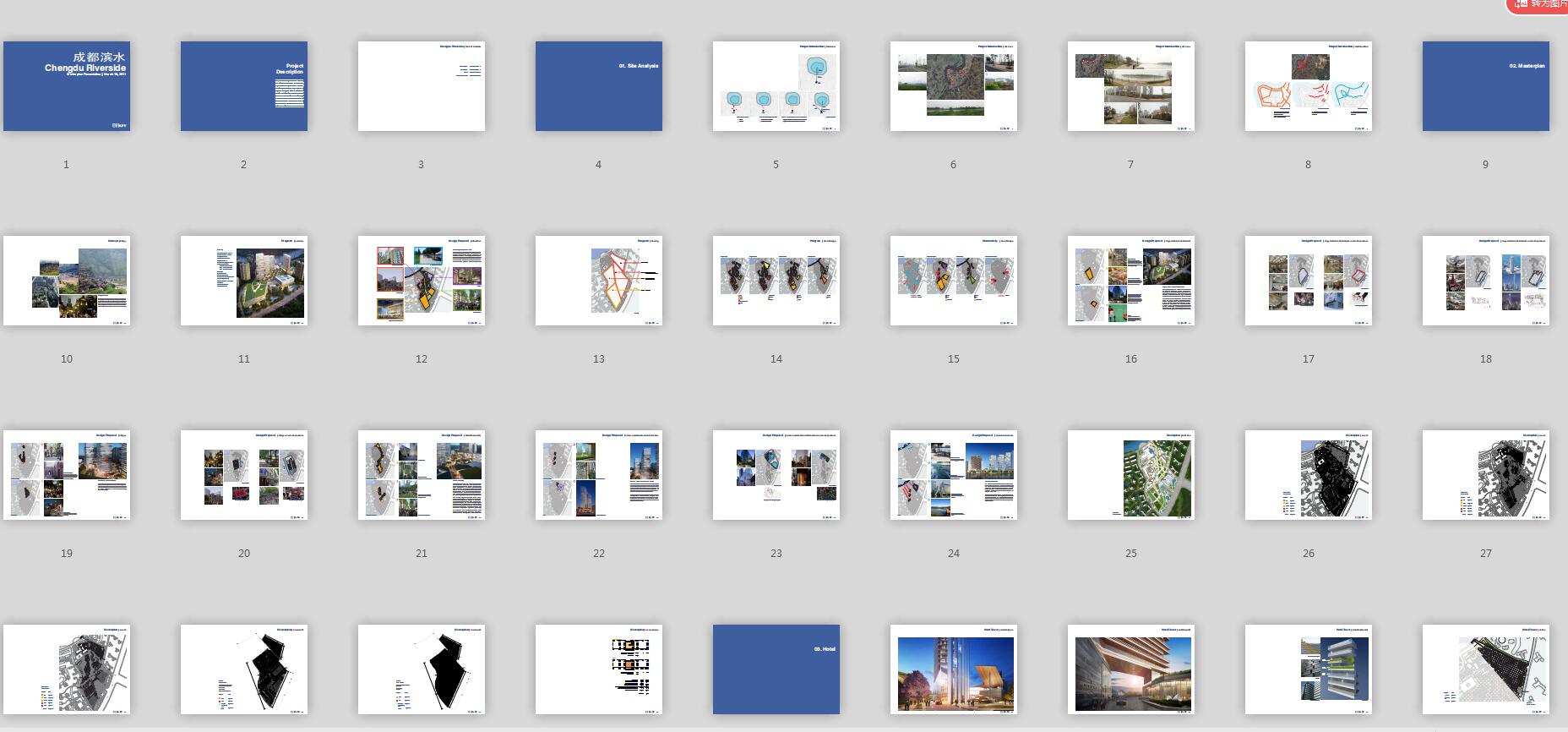The image size is (1568, 732).
Task: Select page 15 colored circulation diagrams thumbnail
Action: click(x=954, y=281)
